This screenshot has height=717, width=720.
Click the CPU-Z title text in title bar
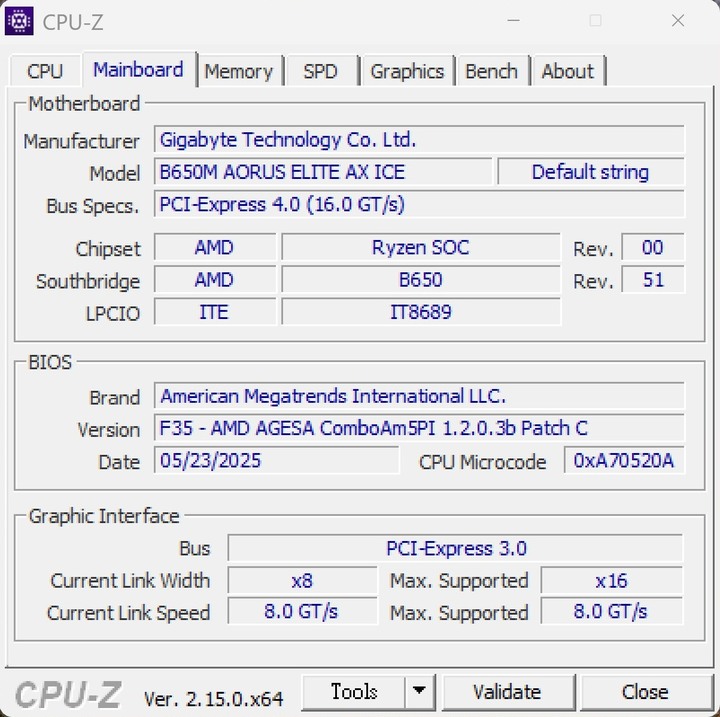(x=73, y=22)
